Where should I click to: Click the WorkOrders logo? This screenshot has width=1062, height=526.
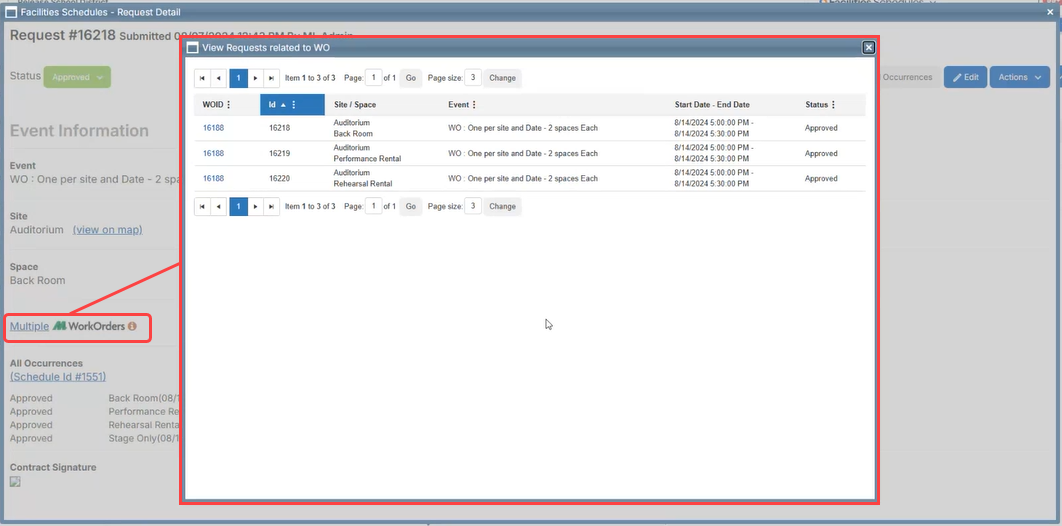[x=89, y=326]
